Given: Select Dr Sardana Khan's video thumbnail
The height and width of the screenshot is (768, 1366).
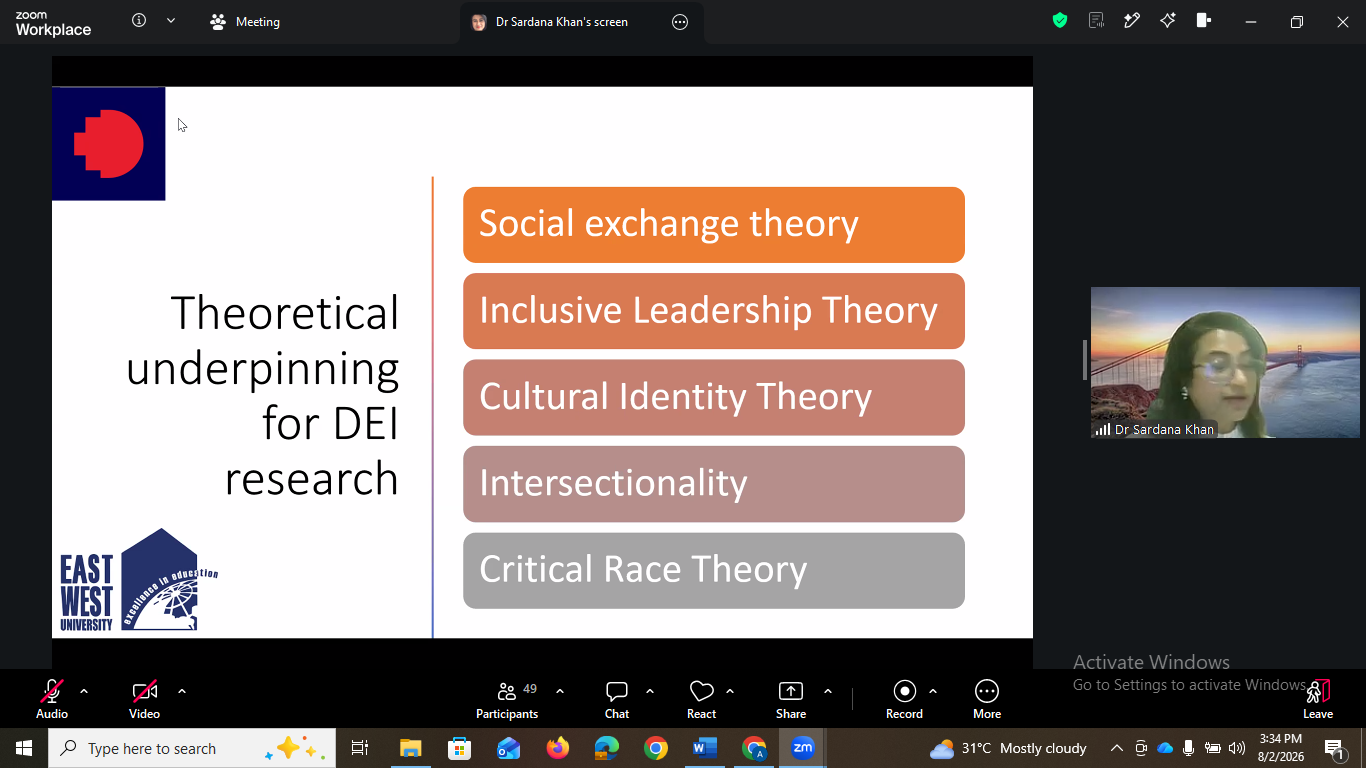Looking at the screenshot, I should pyautogui.click(x=1225, y=363).
